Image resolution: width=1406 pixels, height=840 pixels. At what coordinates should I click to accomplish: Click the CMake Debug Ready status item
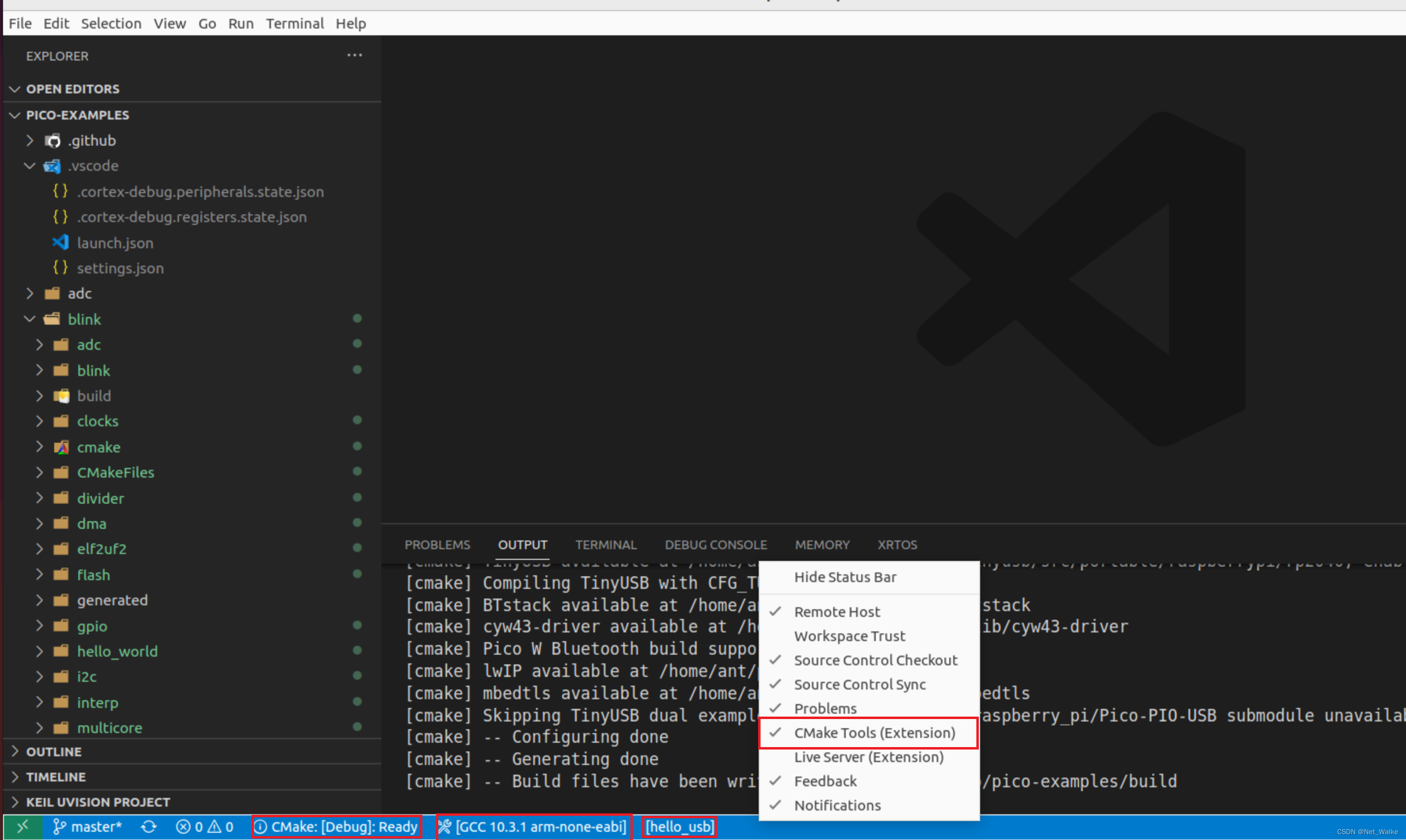click(337, 827)
